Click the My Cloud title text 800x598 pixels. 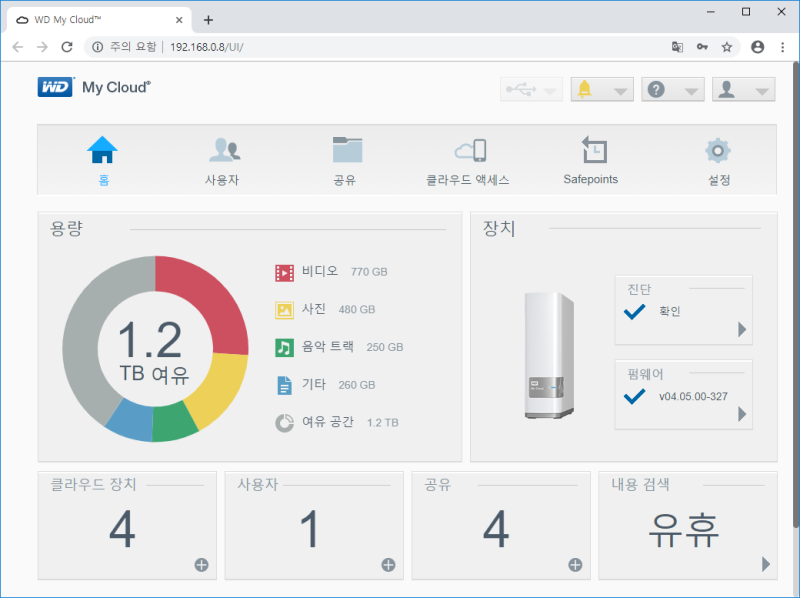(116, 87)
